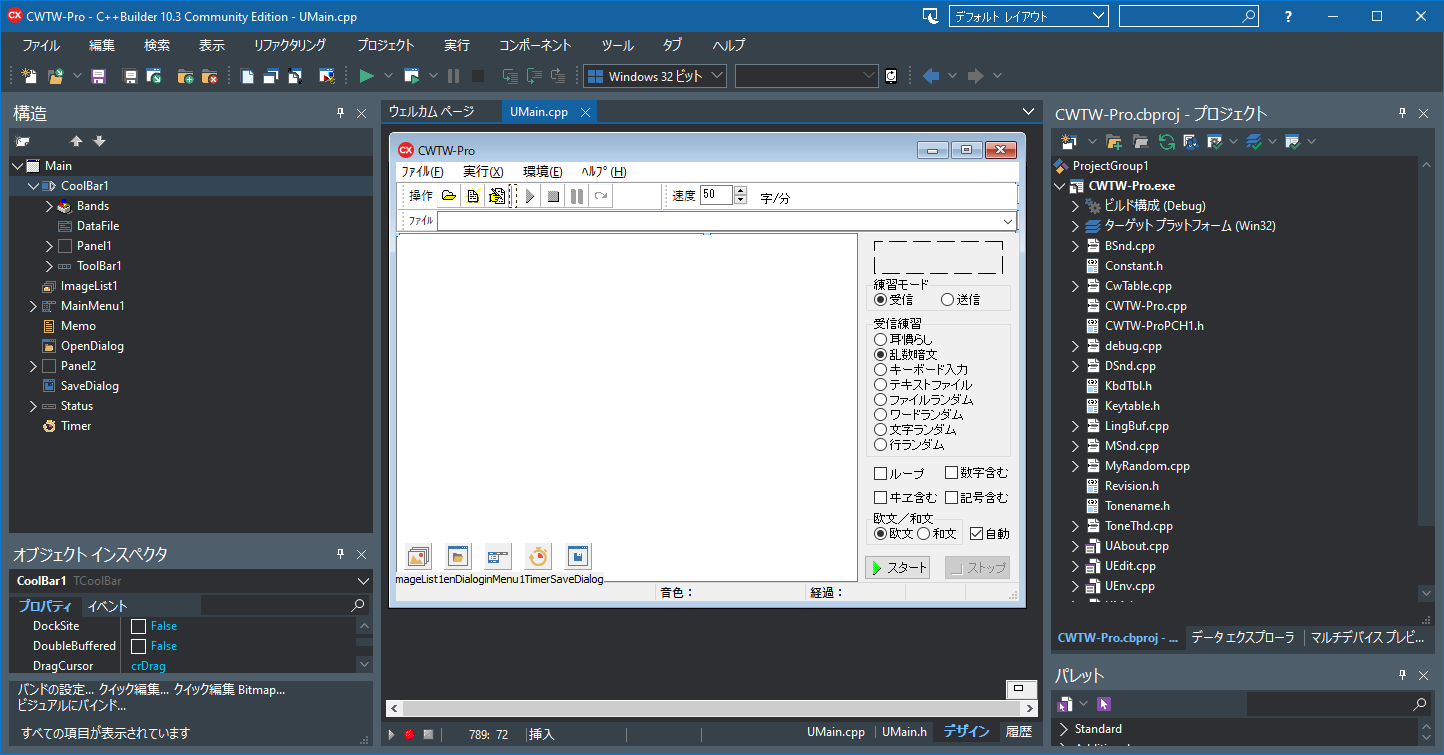
Task: Select the SaveDialog component icon on the form
Action: pos(578,557)
